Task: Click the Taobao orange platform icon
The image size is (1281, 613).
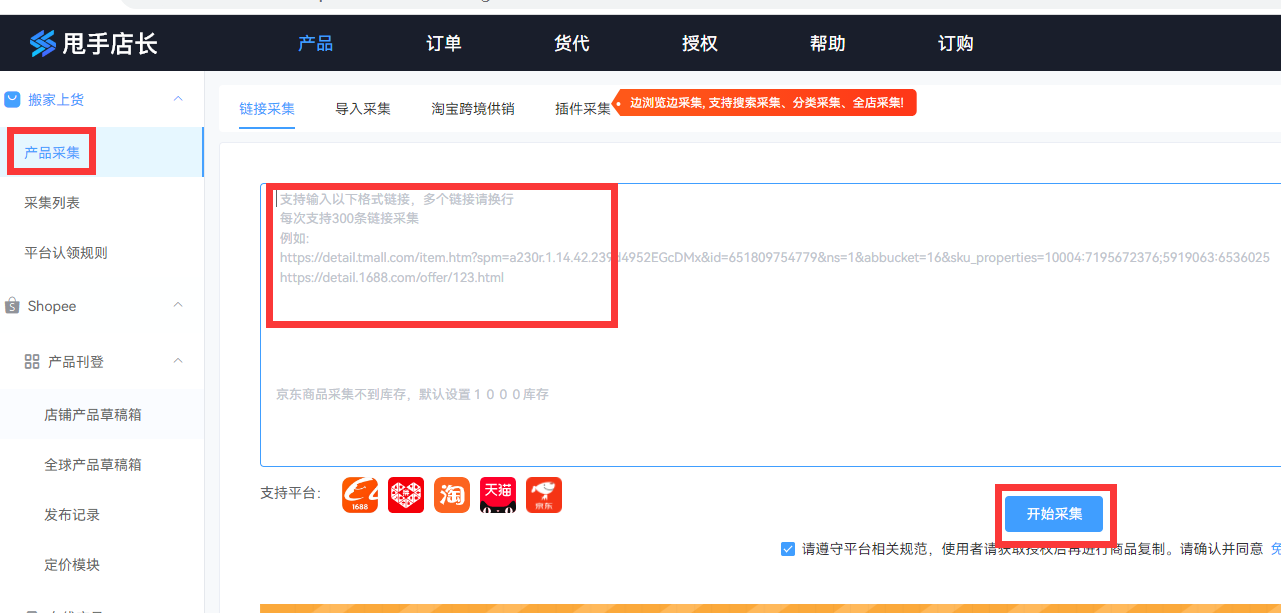Action: 452,495
